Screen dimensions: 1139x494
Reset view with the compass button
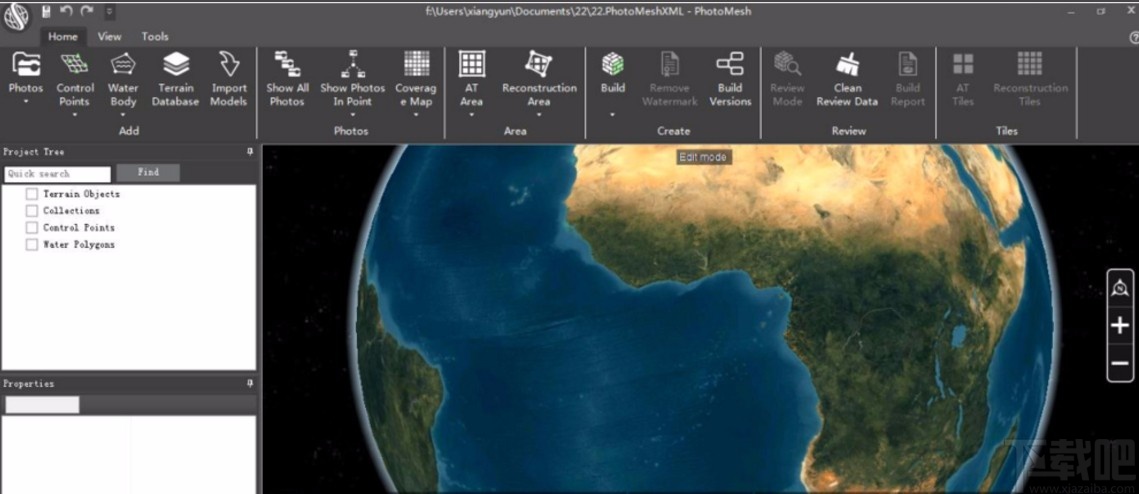1119,288
